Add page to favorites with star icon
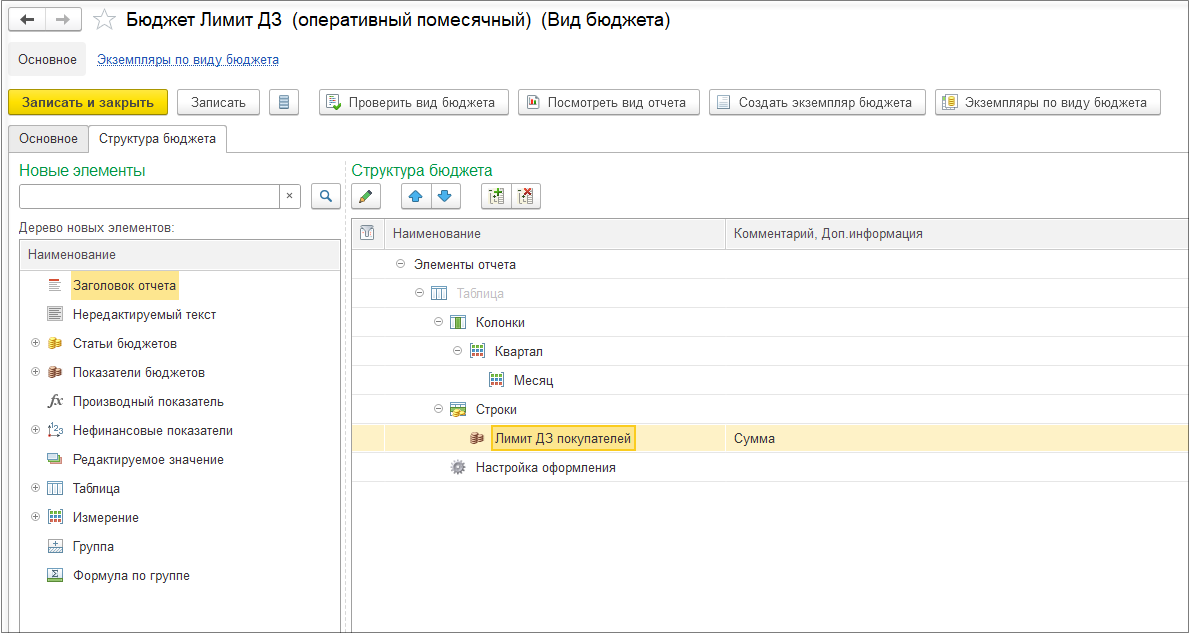Image resolution: width=1189 pixels, height=633 pixels. pos(104,20)
